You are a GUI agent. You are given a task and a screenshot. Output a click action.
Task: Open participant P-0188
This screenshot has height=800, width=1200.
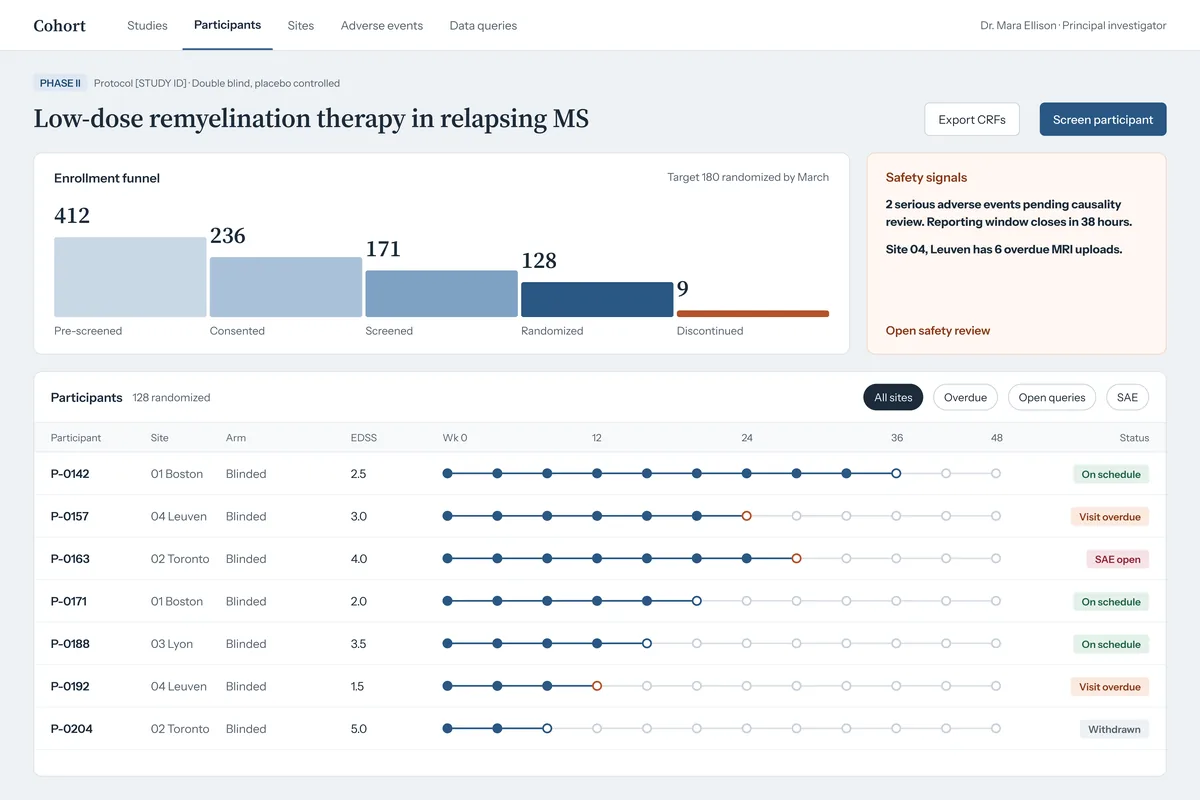[70, 644]
